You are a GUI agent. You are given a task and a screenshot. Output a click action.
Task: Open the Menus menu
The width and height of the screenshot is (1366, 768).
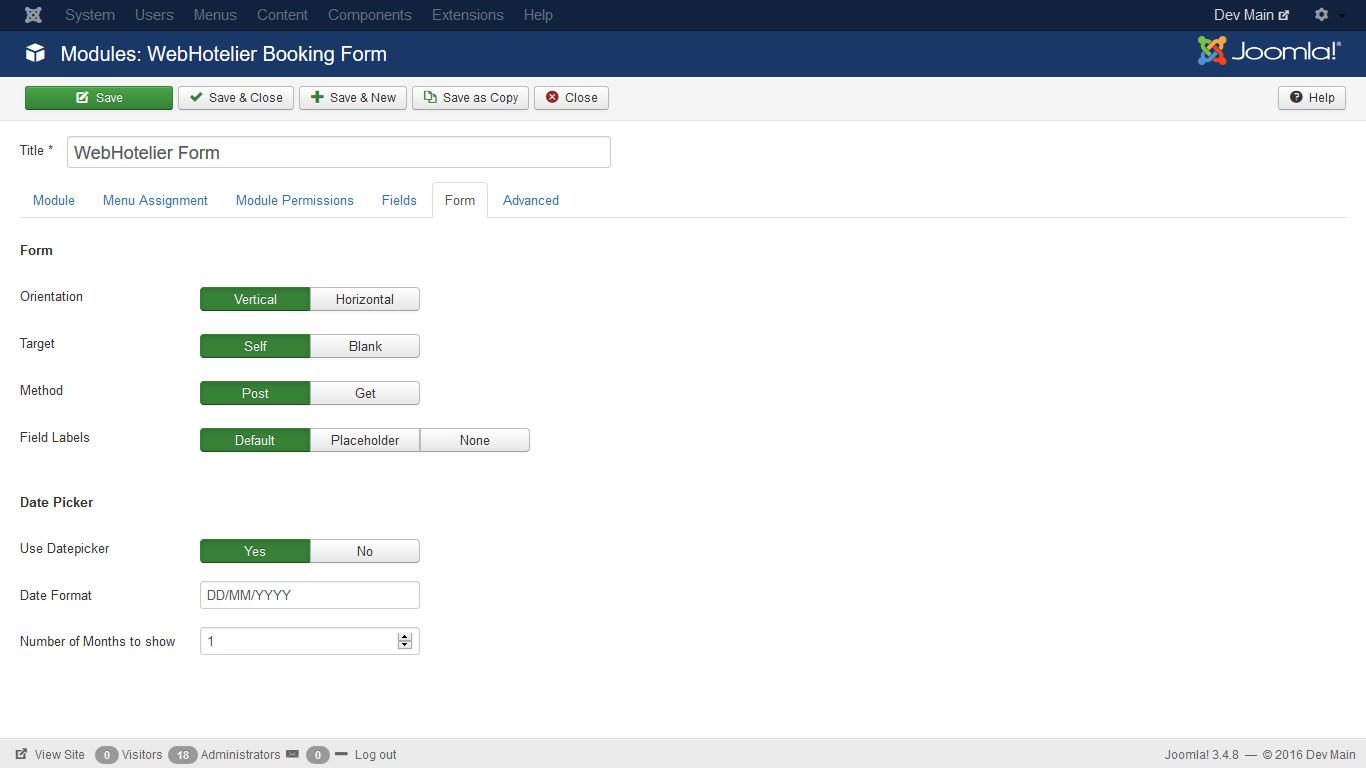pyautogui.click(x=215, y=15)
